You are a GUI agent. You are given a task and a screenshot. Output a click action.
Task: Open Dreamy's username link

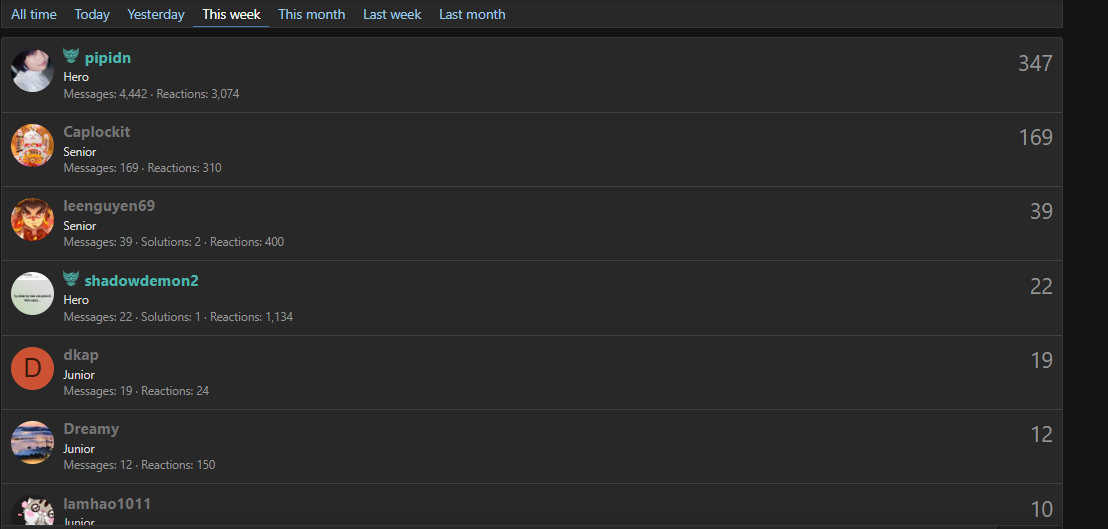click(91, 429)
